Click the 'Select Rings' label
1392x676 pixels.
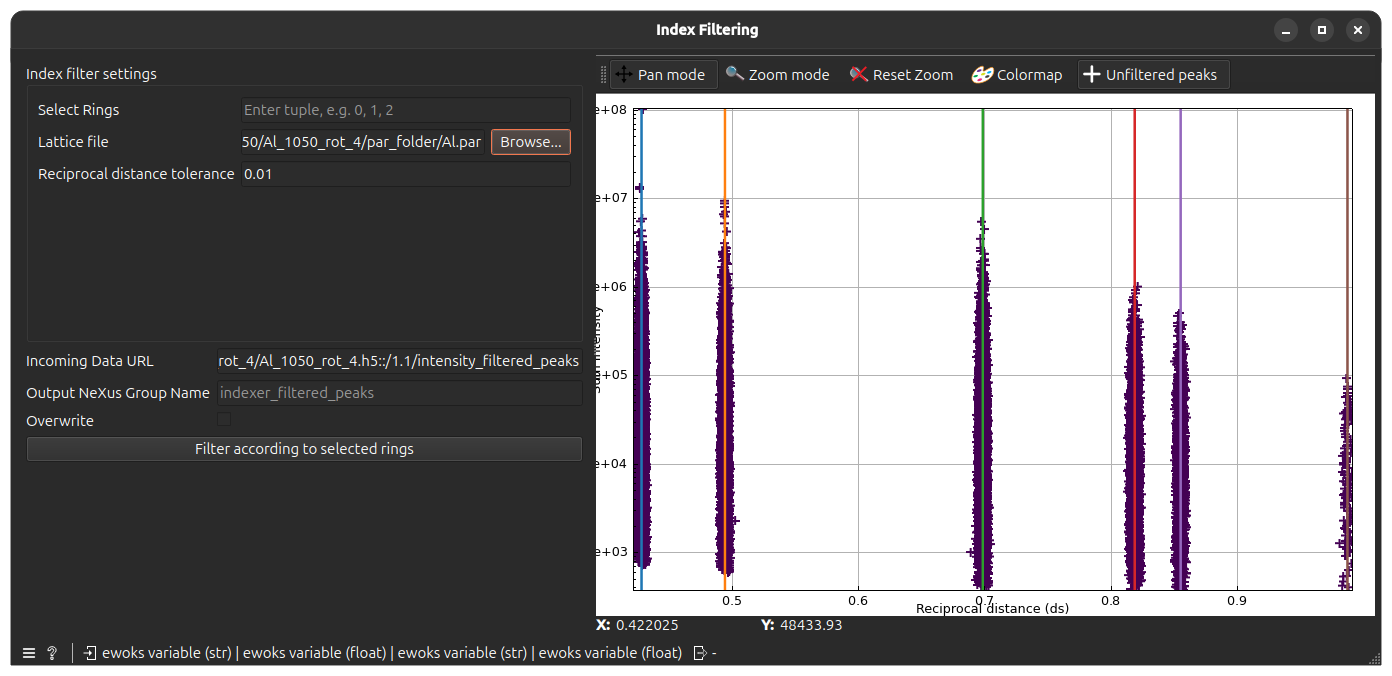click(78, 110)
